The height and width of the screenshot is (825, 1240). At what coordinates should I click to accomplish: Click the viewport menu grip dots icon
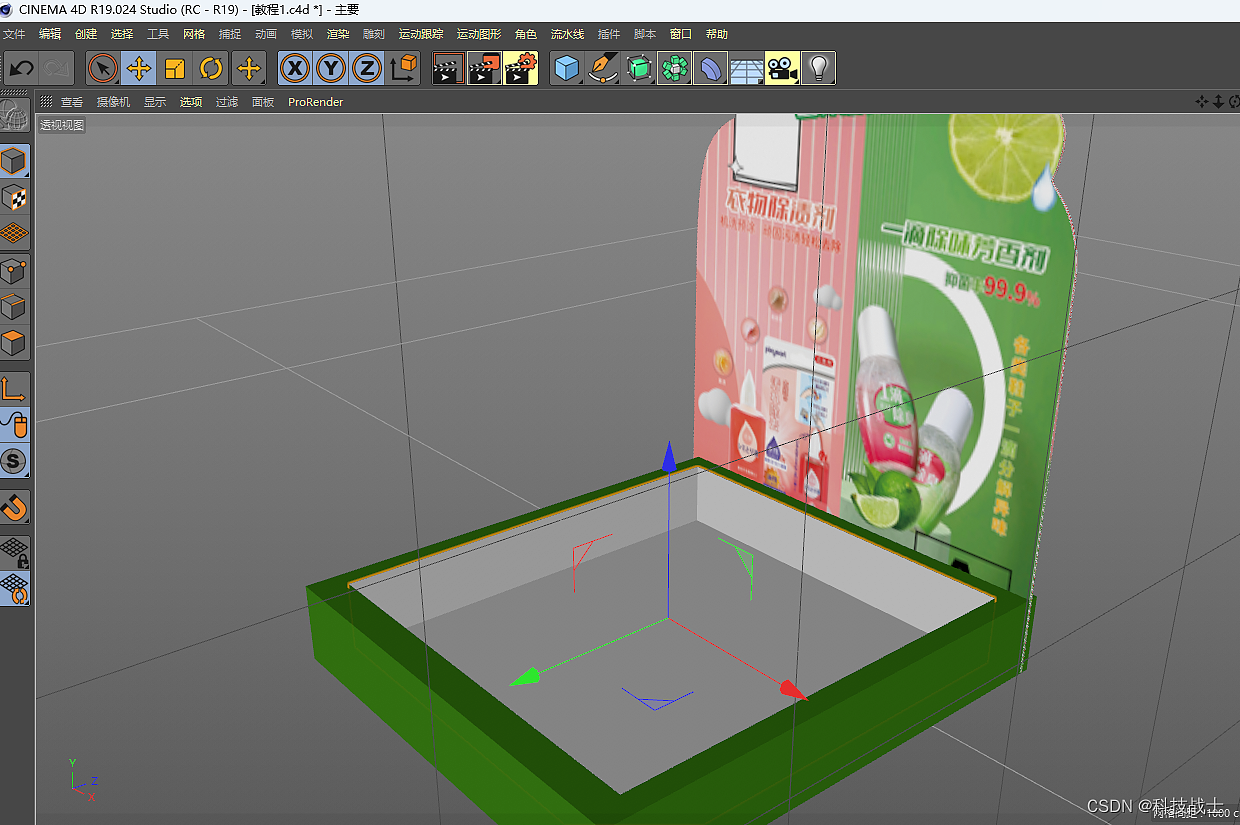46,102
